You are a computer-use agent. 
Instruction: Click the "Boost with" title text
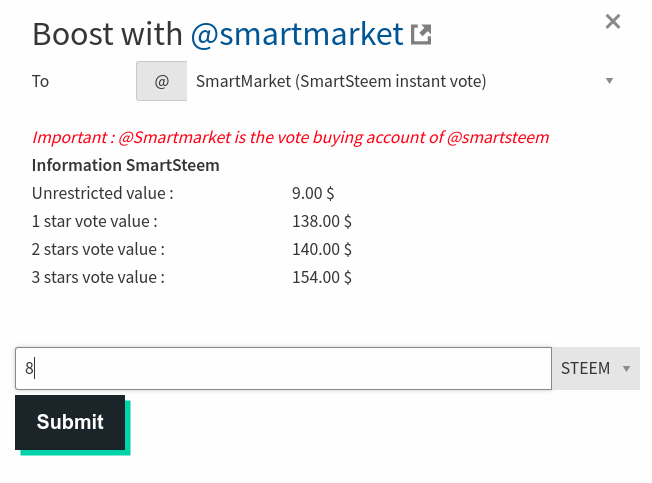(x=107, y=34)
